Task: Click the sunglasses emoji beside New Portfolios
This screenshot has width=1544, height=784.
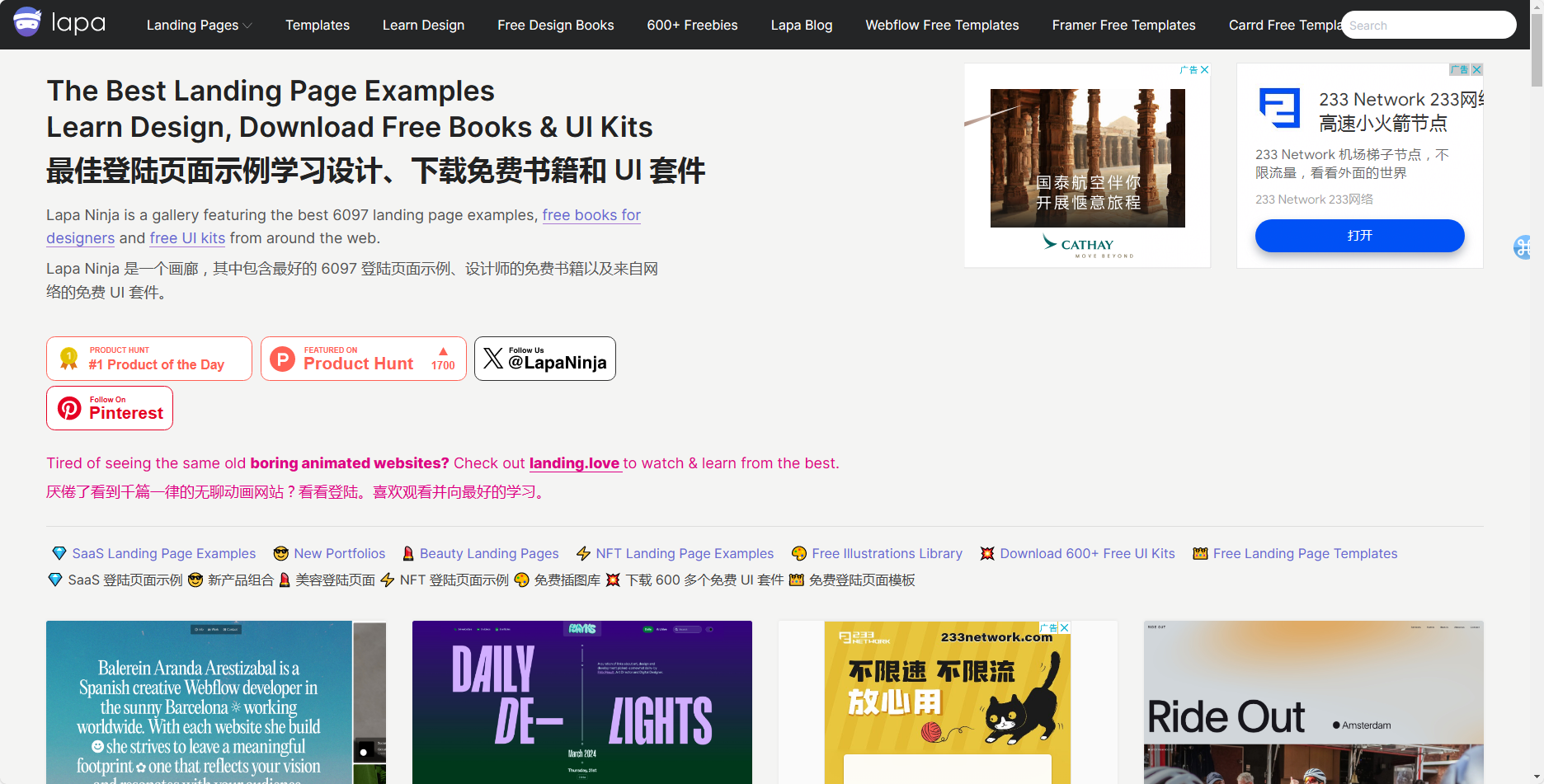Action: (281, 553)
